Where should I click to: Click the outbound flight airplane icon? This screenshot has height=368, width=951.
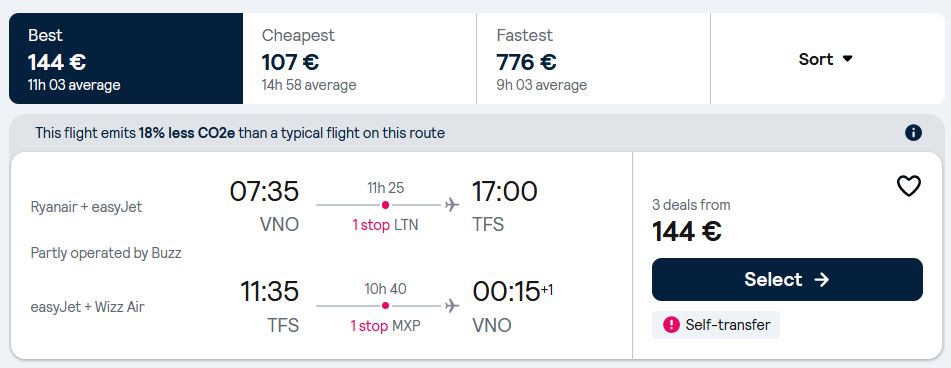coord(452,205)
